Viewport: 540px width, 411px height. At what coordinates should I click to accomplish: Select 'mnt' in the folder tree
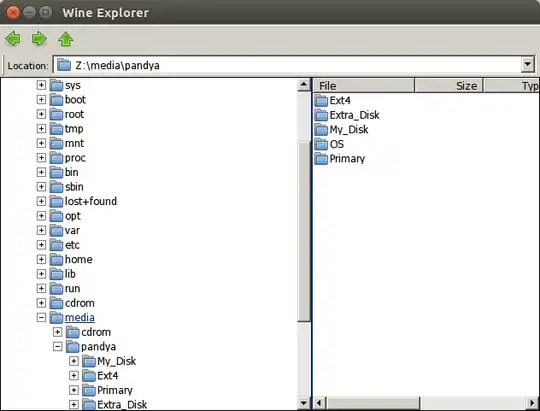click(74, 143)
